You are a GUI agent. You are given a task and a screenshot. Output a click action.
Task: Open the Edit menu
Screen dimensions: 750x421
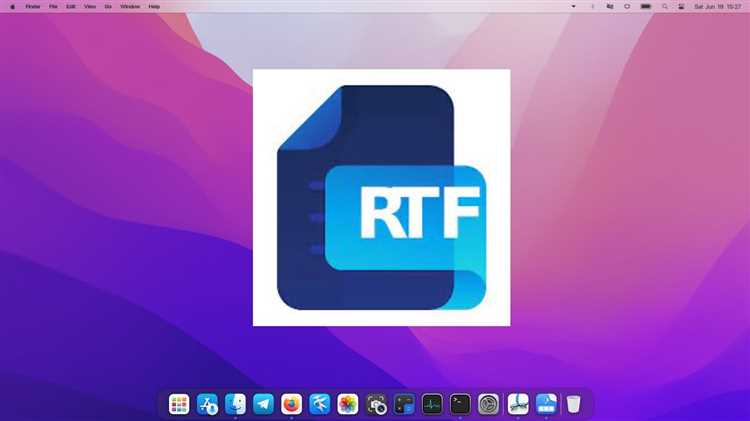pyautogui.click(x=71, y=7)
